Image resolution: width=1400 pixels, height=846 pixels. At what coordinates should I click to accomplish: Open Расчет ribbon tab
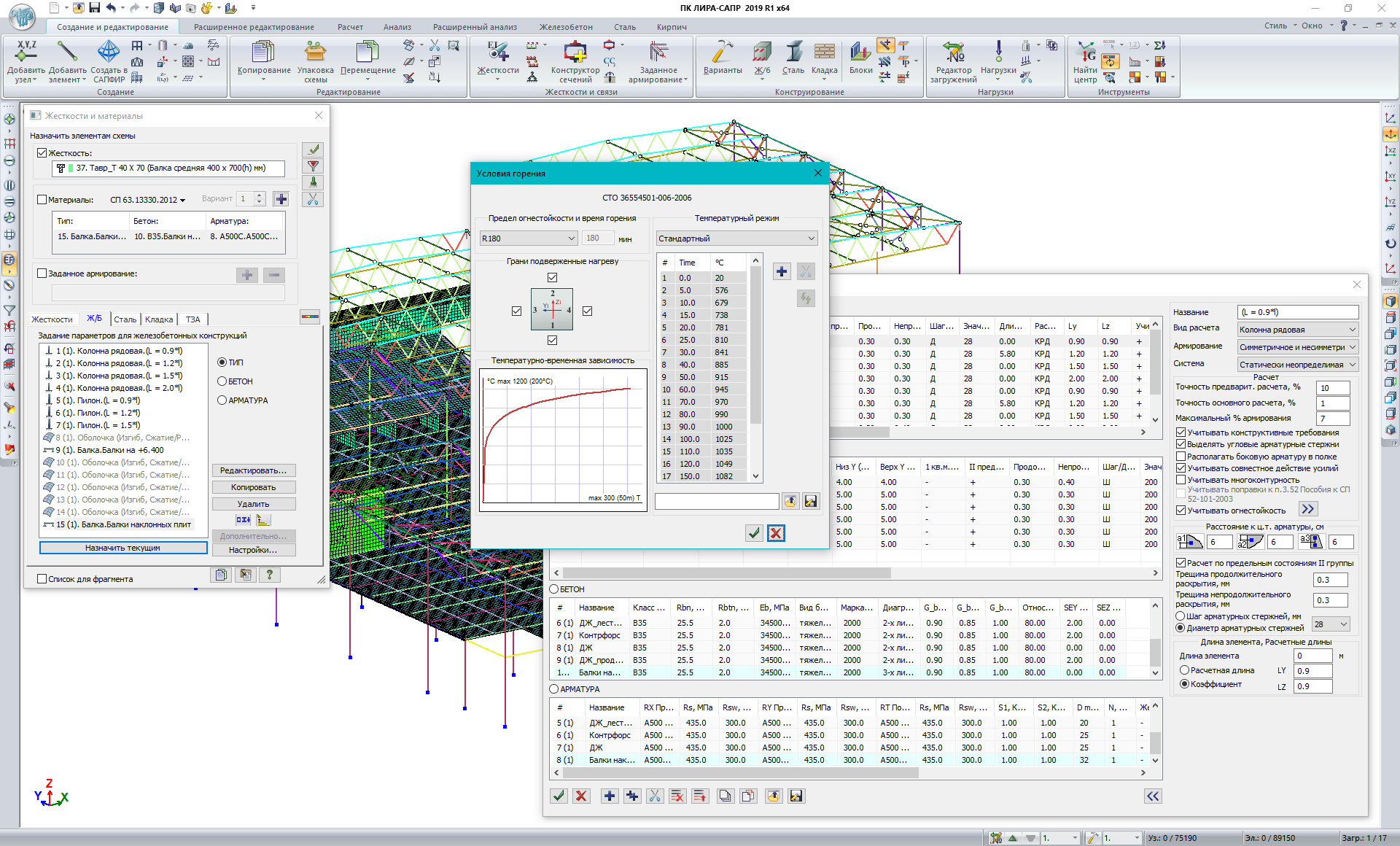pos(350,27)
